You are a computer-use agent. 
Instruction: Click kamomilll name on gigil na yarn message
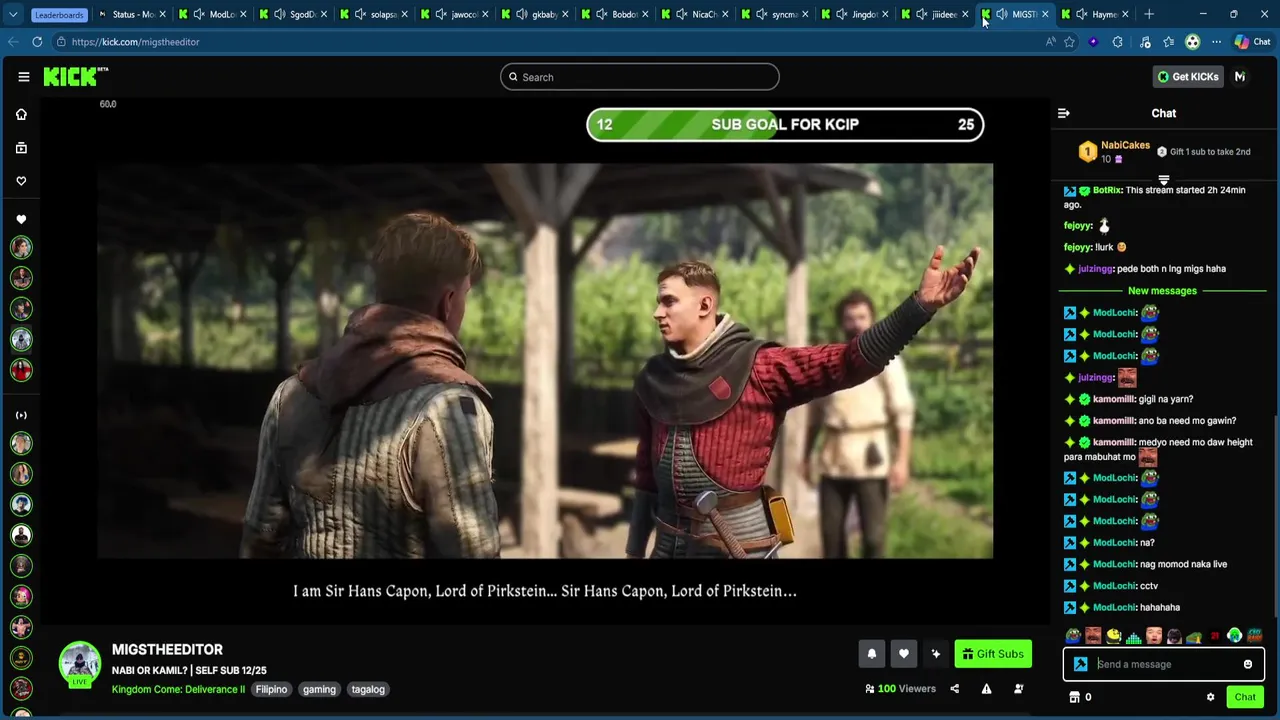(x=1114, y=399)
